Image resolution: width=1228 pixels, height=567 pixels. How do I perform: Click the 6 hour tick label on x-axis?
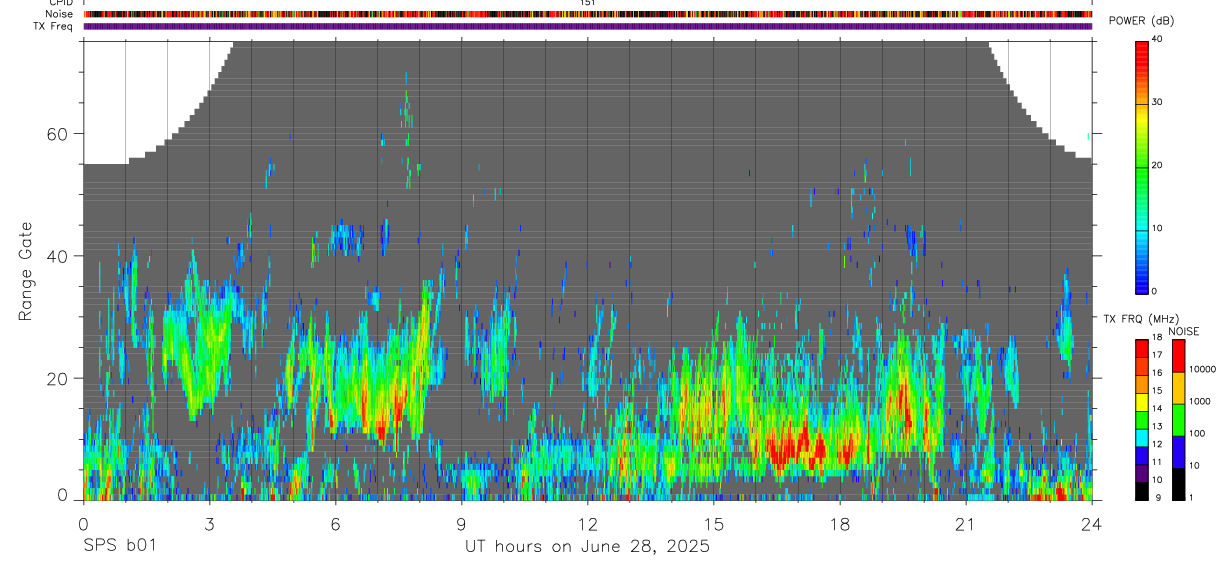coord(335,524)
